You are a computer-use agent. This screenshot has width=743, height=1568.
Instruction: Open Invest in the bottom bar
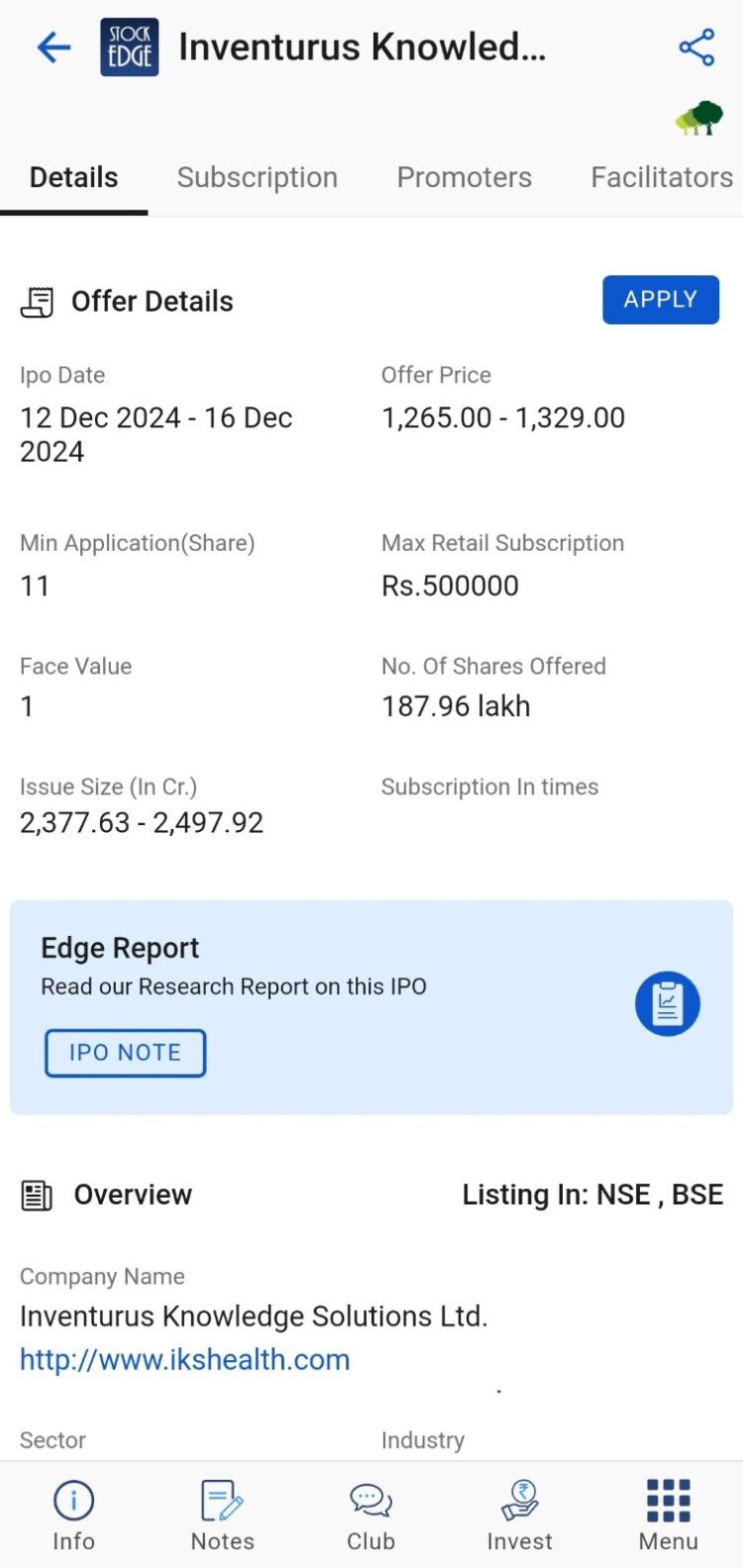[x=519, y=1514]
